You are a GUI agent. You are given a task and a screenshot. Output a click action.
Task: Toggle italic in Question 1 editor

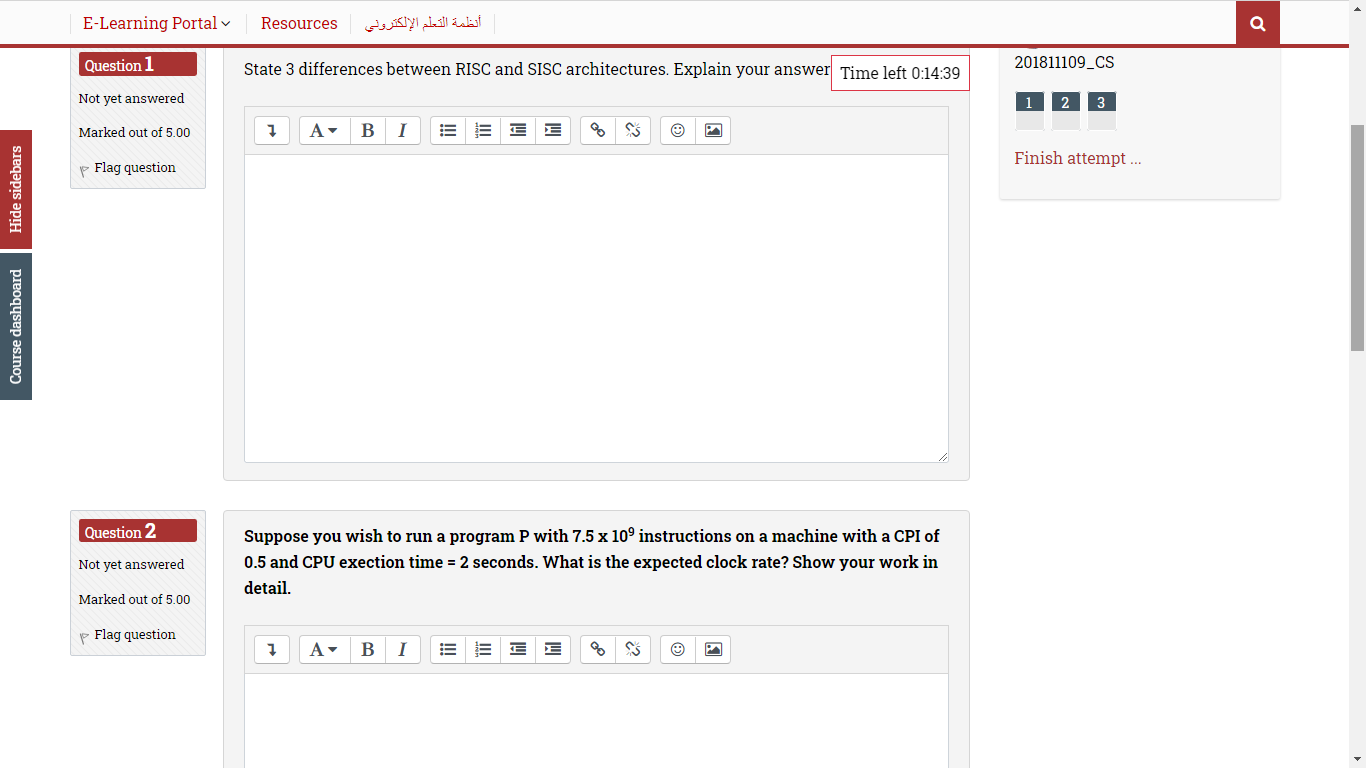click(x=403, y=130)
